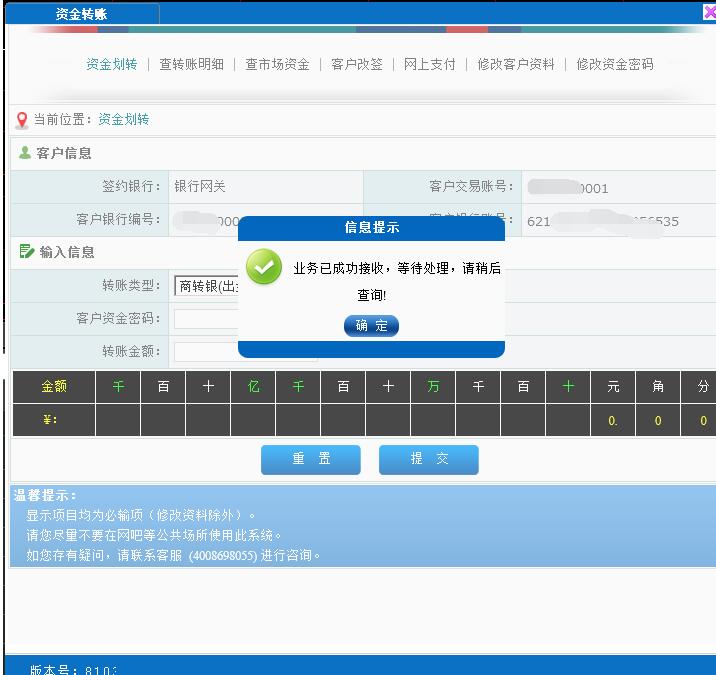Click the 信息提示 dialog title
Image resolution: width=716 pixels, height=675 pixels.
(371, 227)
